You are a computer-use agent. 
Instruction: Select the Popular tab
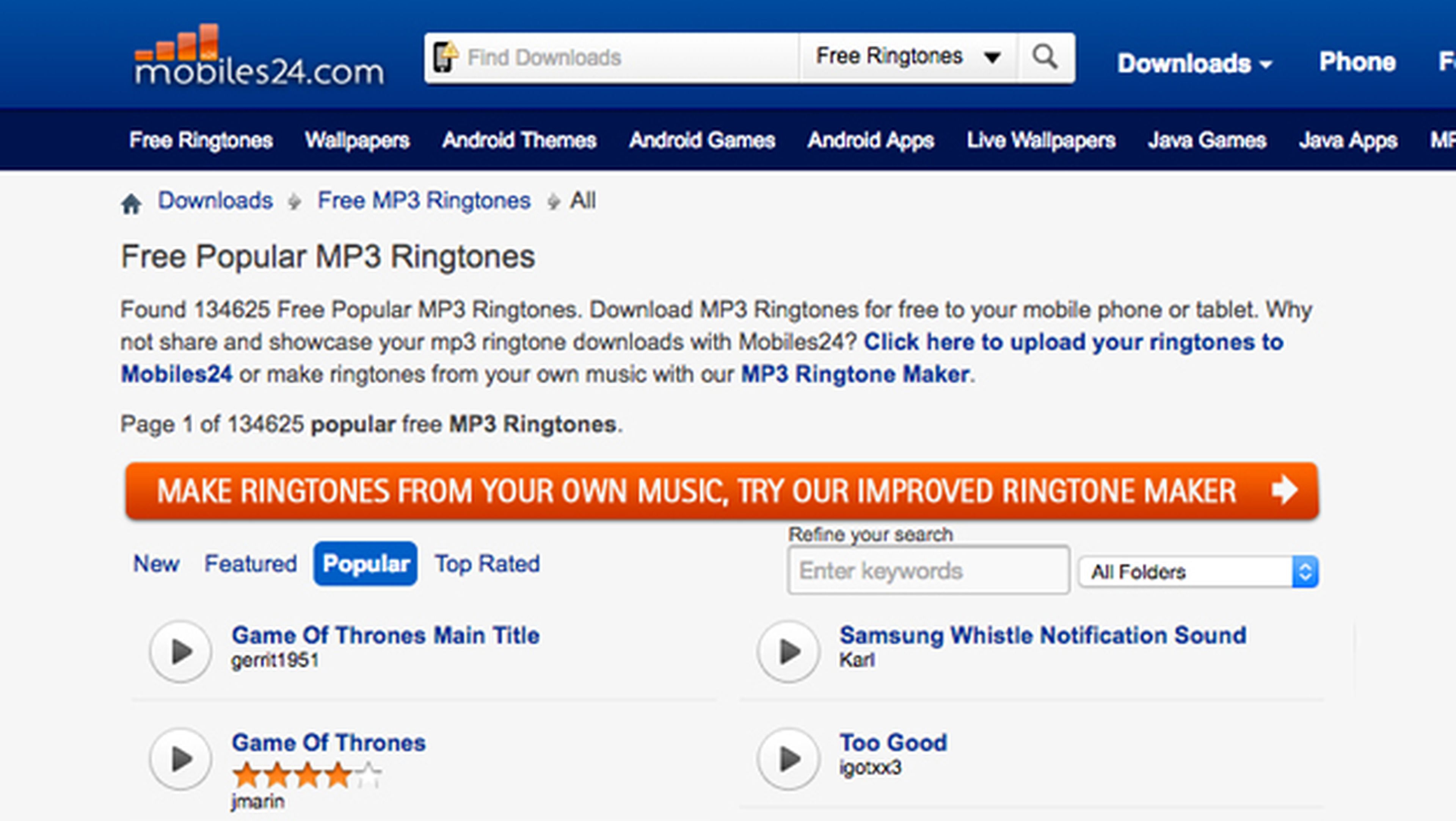pos(366,563)
